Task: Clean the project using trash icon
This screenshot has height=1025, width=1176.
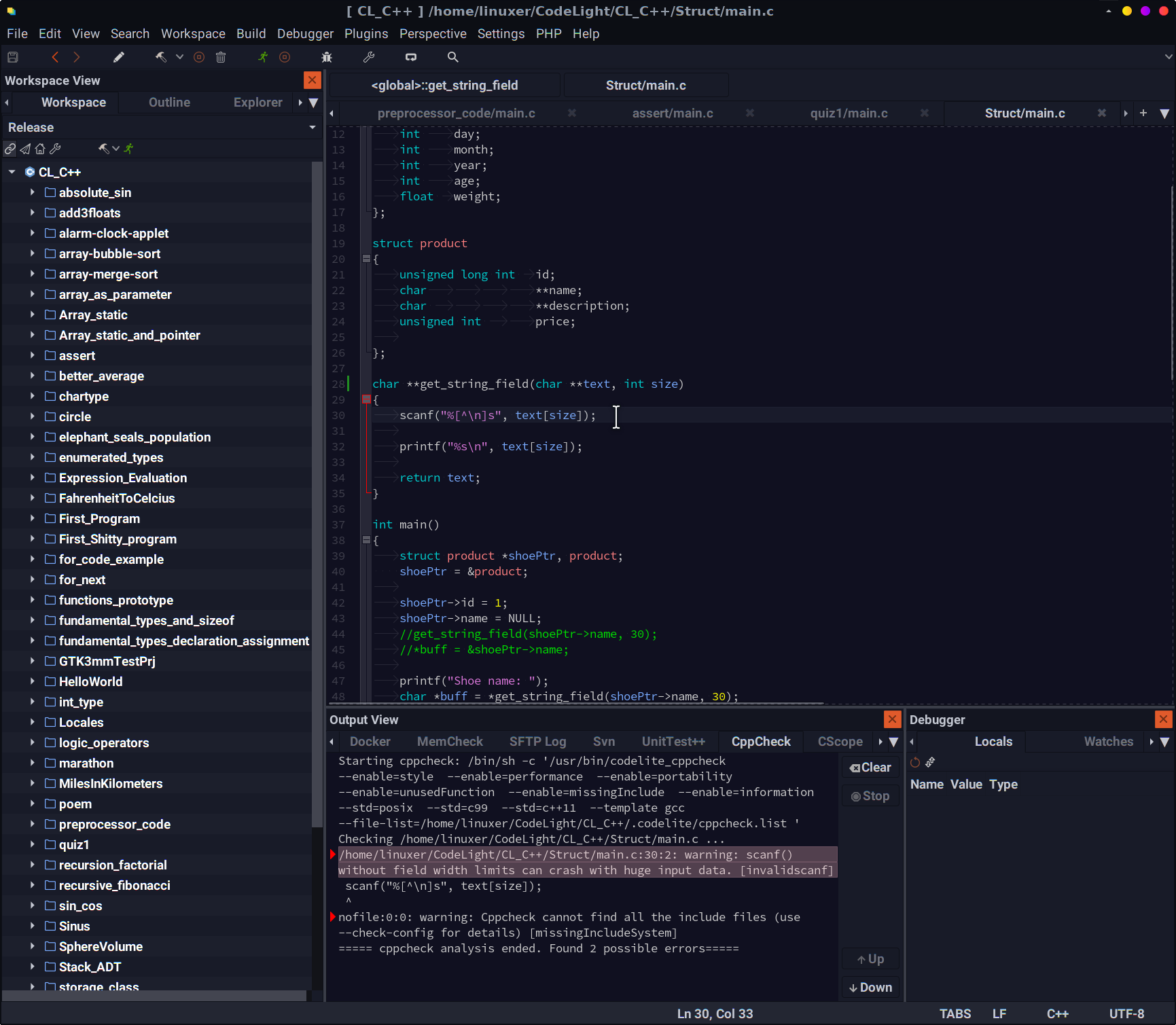Action: (x=221, y=57)
